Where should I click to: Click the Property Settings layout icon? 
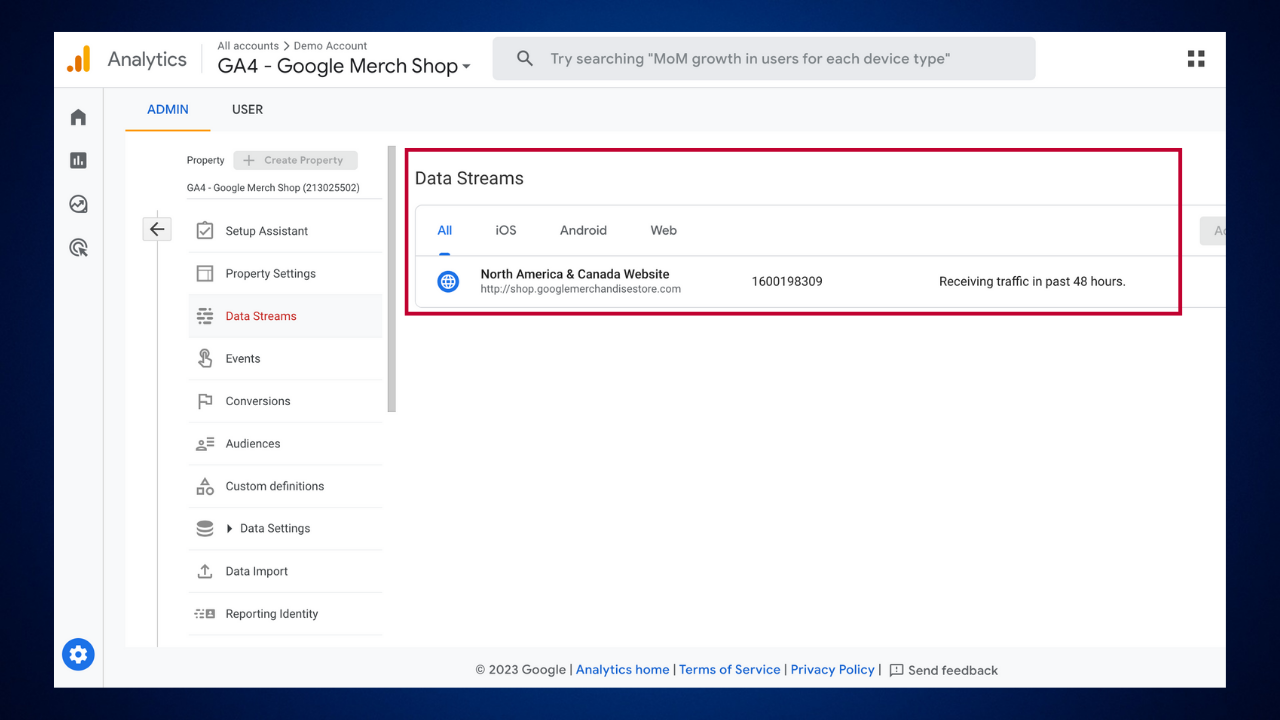point(205,273)
